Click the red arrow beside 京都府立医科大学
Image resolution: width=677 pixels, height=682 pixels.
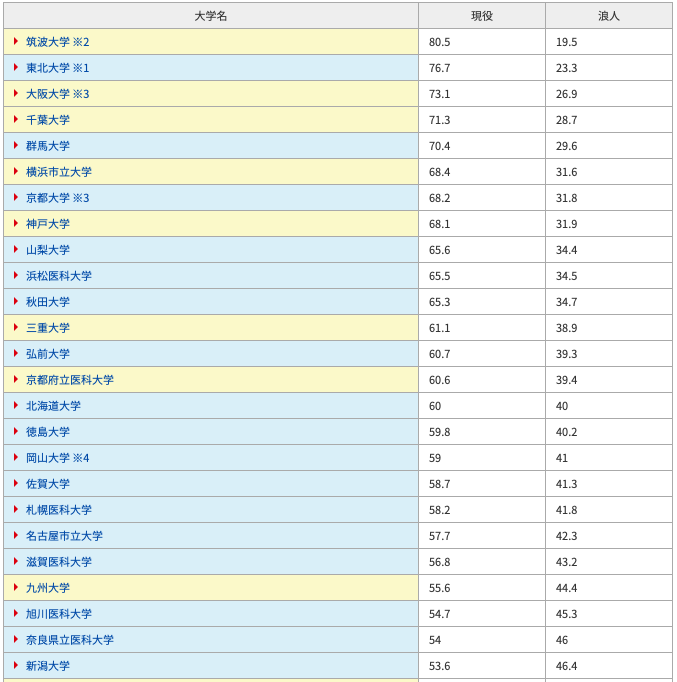pyautogui.click(x=16, y=379)
